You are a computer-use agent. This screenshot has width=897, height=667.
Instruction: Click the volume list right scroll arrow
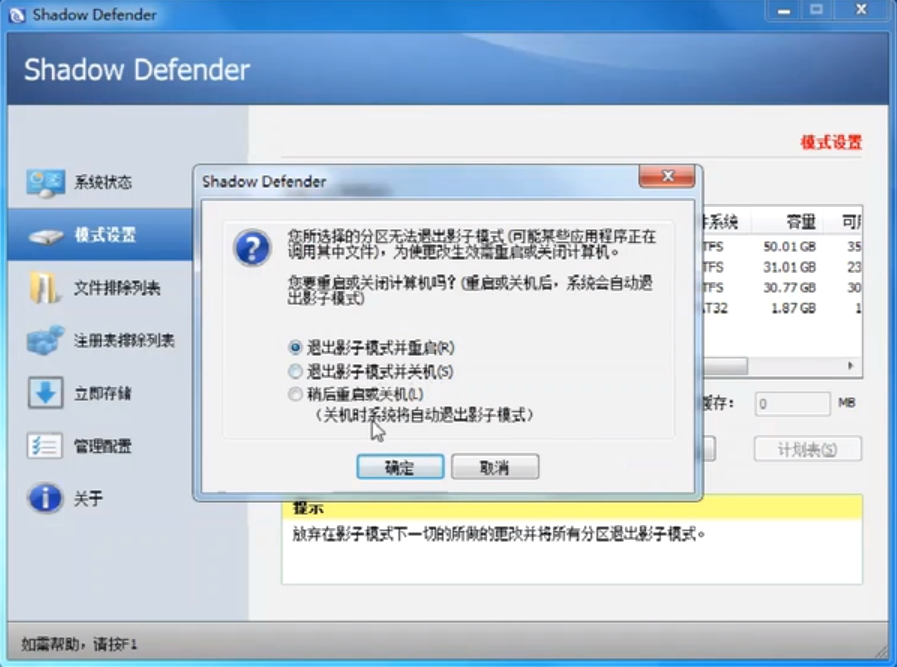[x=851, y=366]
